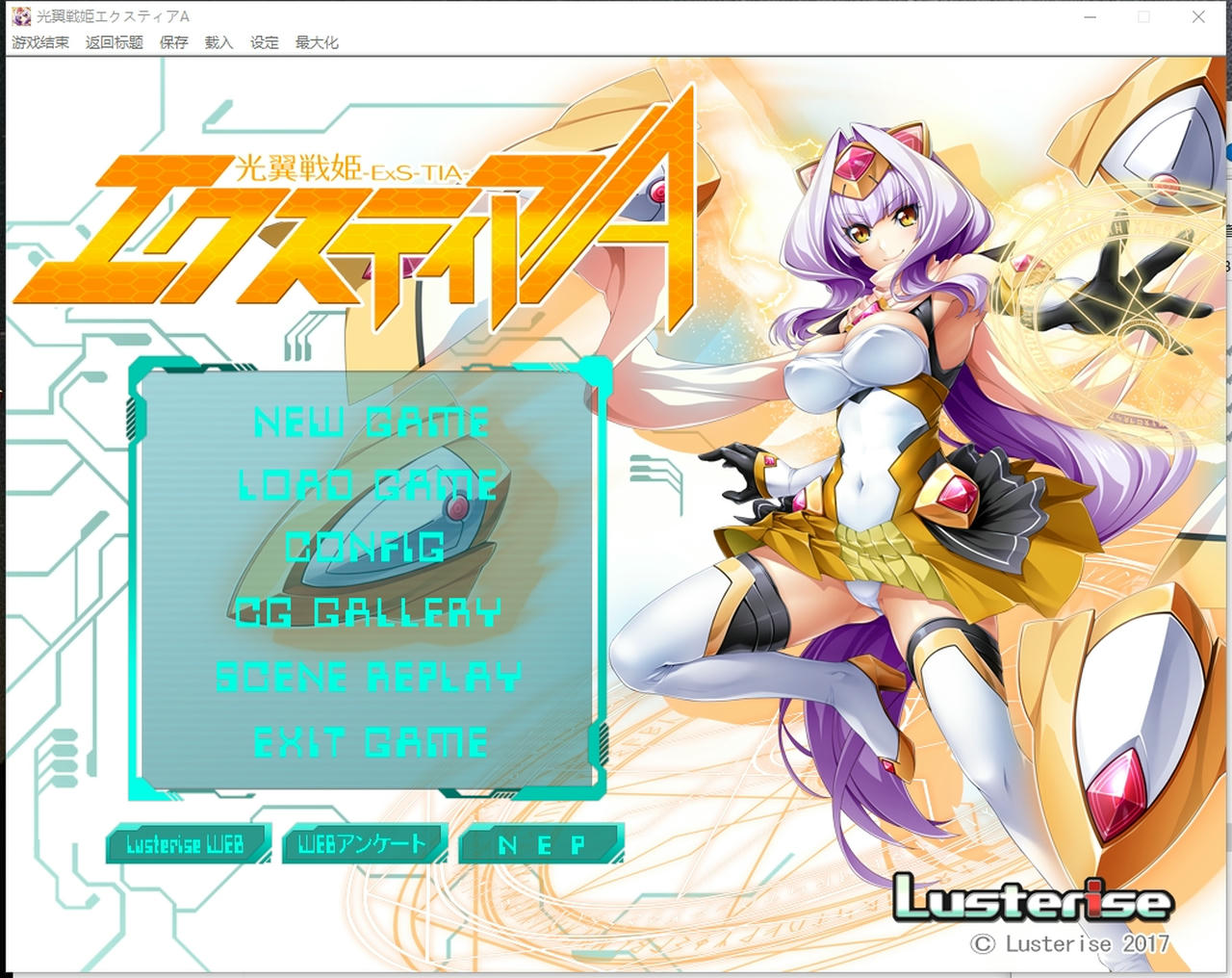Screen dimensions: 1232x978
Task: Open the 载入 load menu
Action: (x=218, y=42)
